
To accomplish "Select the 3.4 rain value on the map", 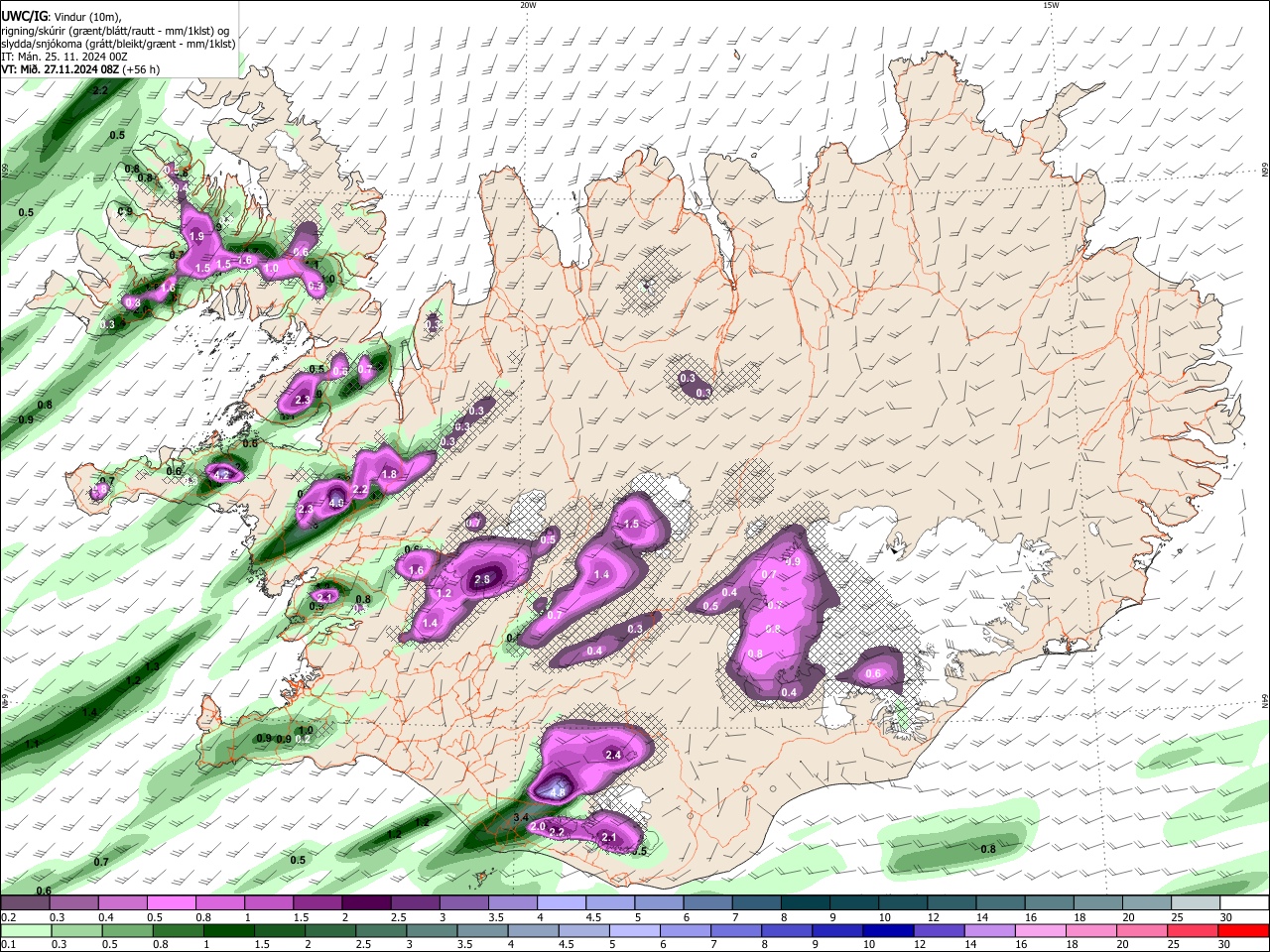I will click(521, 817).
